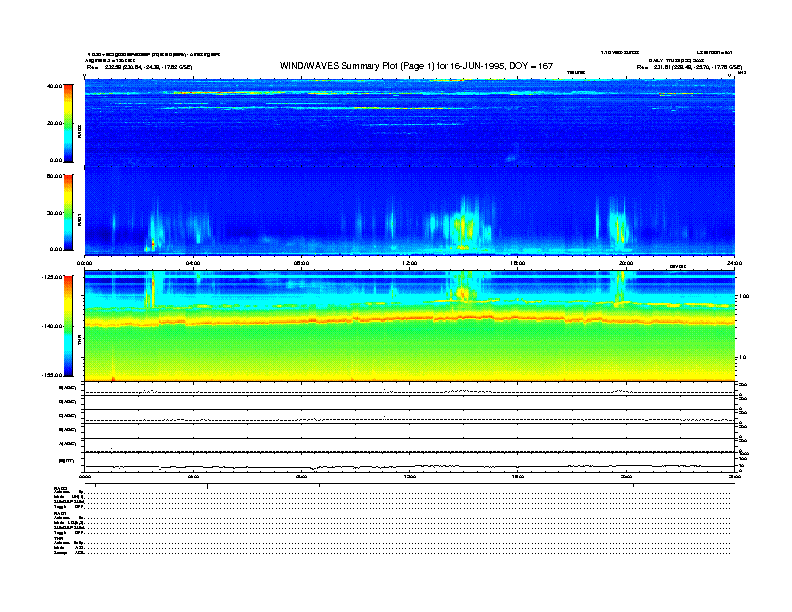Click the 16:00 label below RAD1 panel
The image size is (792, 612).
point(518,263)
